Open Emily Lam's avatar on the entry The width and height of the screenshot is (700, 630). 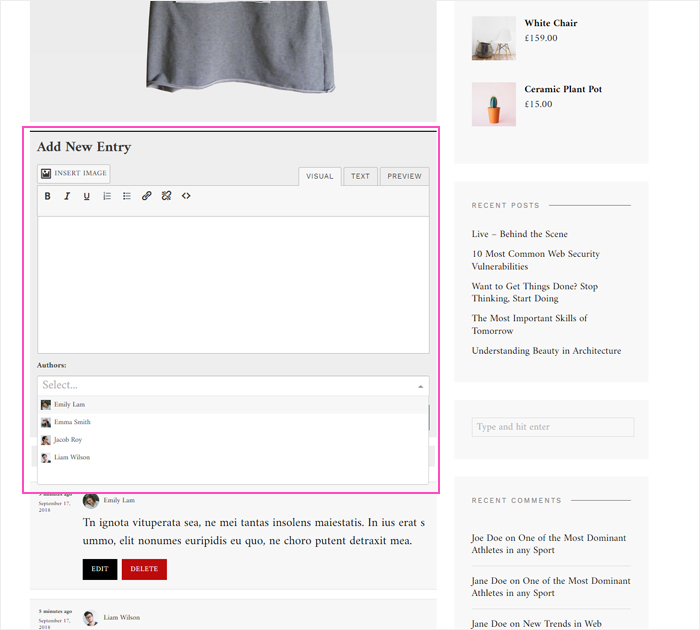91,501
